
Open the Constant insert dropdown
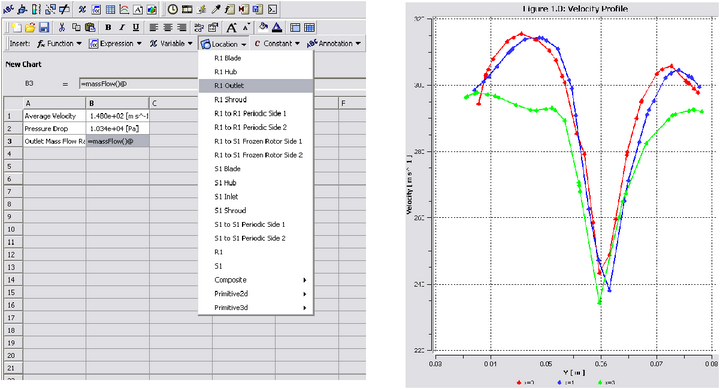click(x=277, y=44)
